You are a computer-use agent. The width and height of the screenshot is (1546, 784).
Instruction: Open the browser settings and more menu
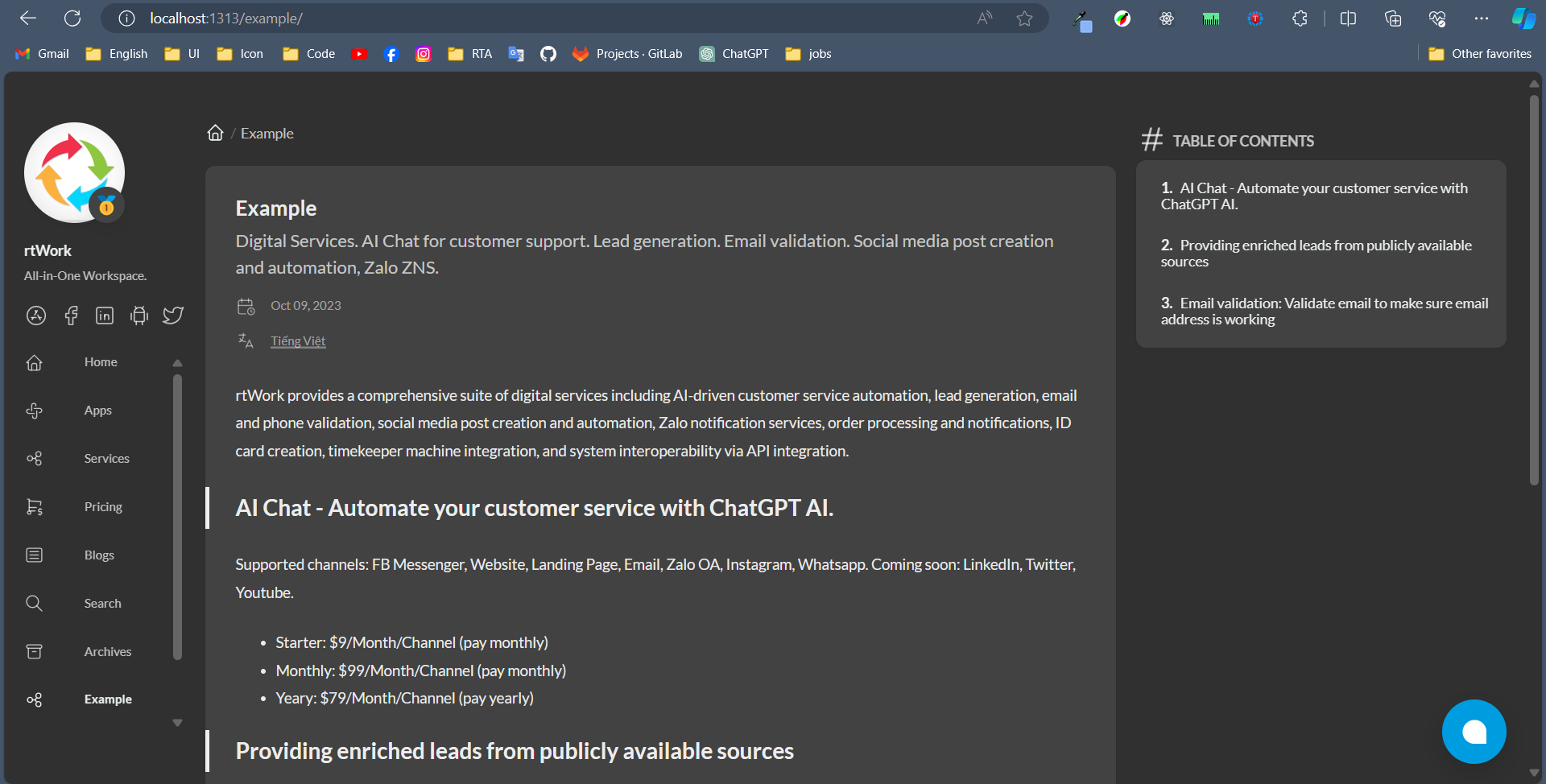point(1482,19)
